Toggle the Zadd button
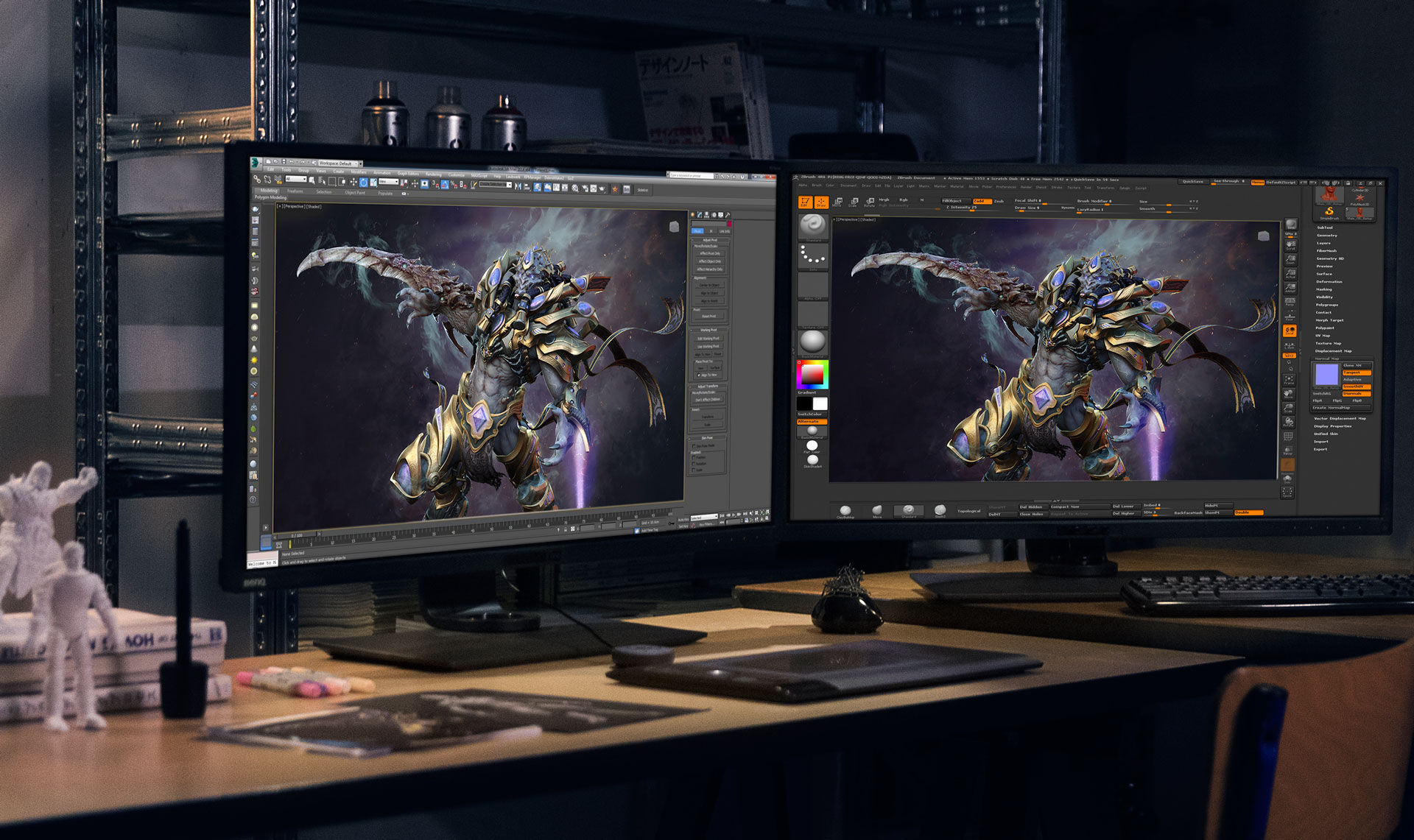 (981, 201)
